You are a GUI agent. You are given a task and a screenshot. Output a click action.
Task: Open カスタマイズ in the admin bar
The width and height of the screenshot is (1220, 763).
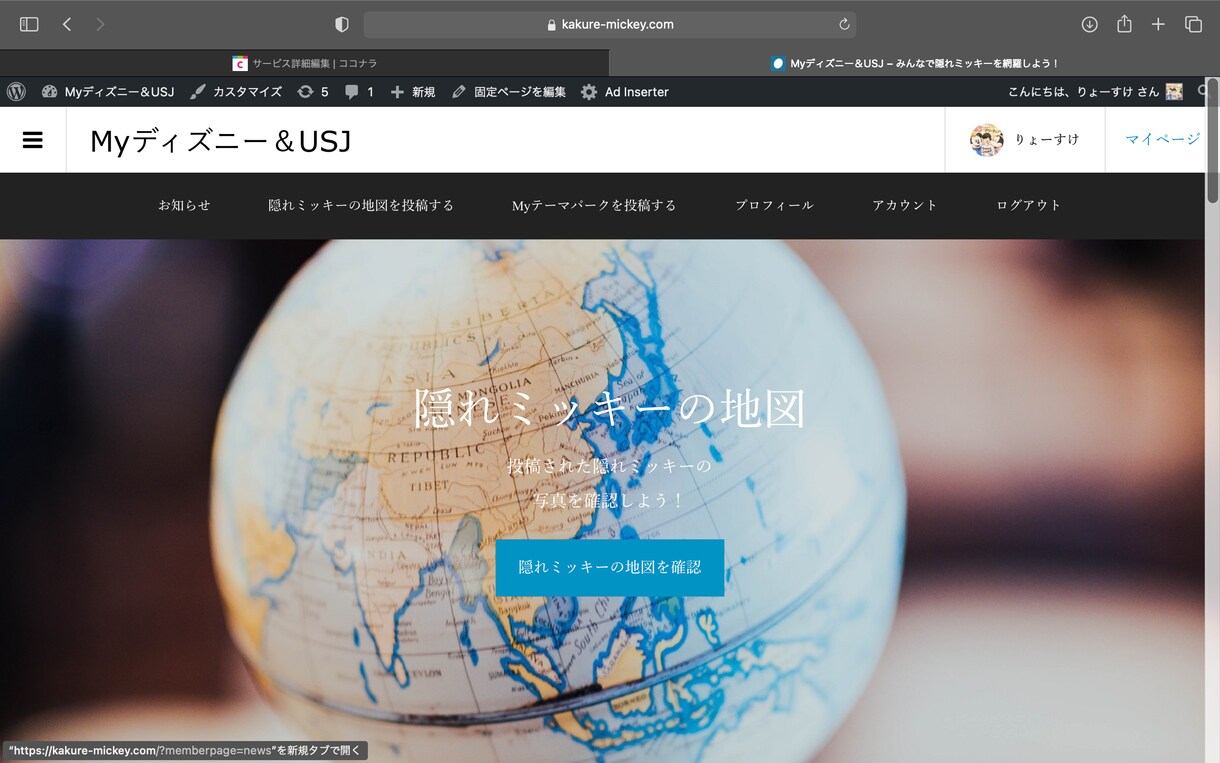coord(236,92)
